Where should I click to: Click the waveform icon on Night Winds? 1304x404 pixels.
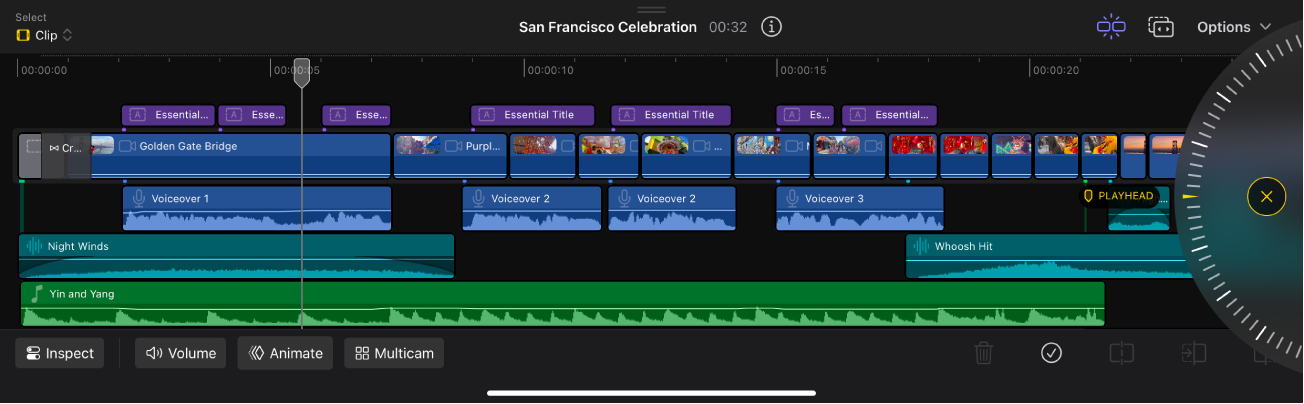click(x=34, y=246)
